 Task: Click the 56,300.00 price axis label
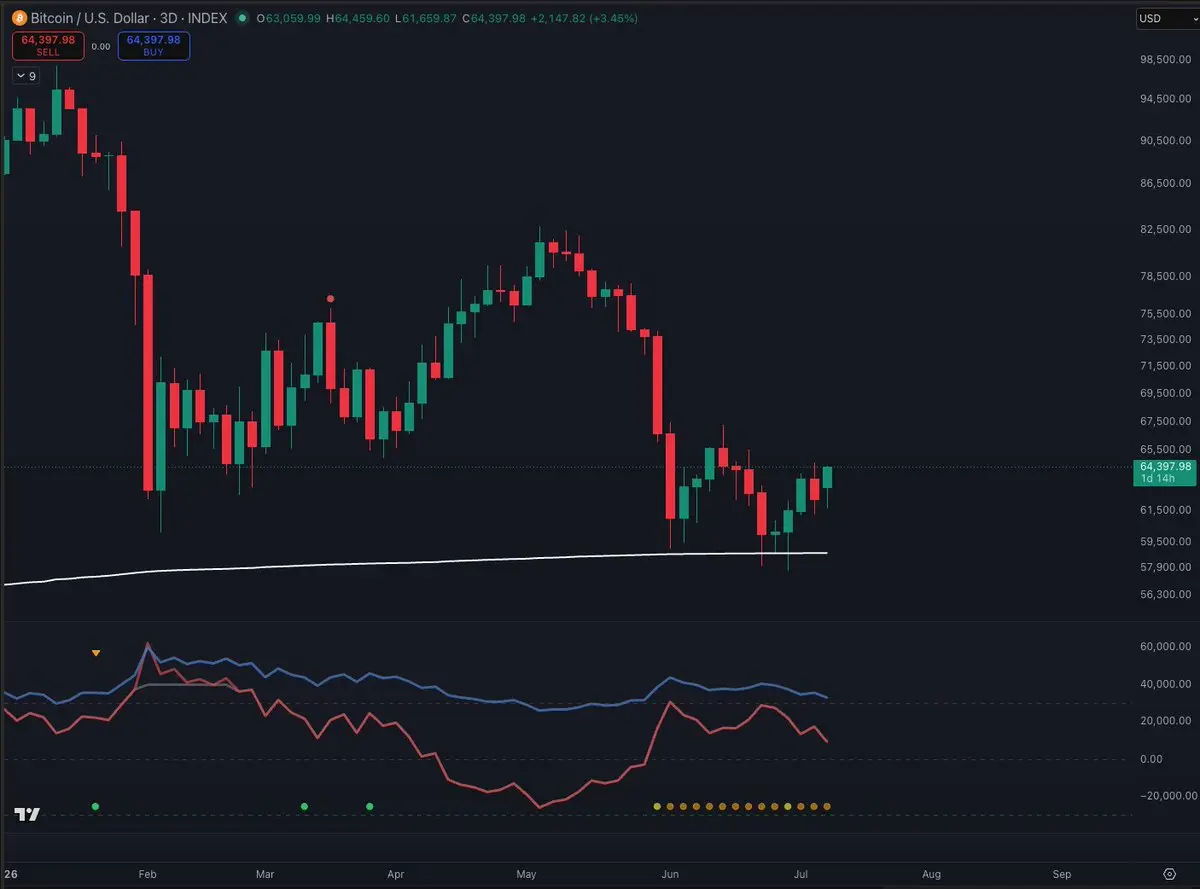click(x=1164, y=594)
